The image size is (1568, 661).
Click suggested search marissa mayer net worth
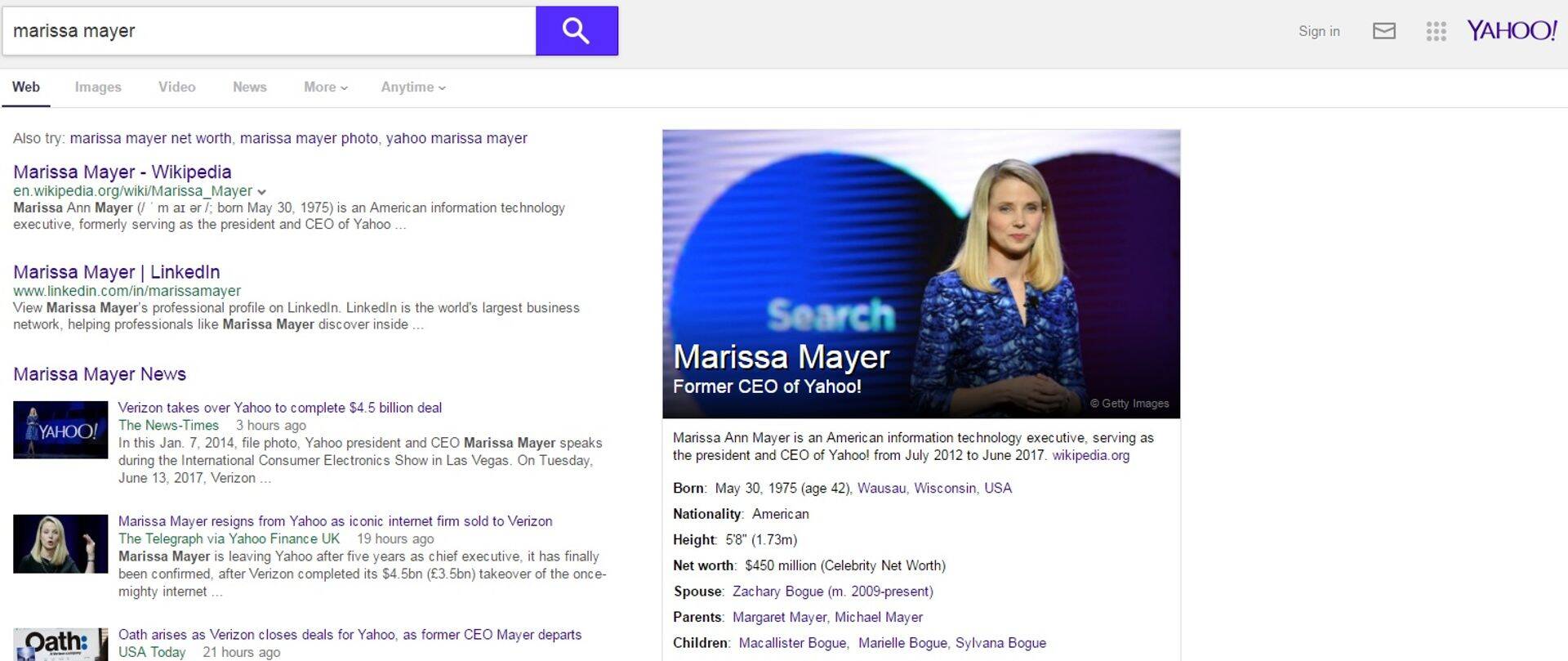point(150,138)
